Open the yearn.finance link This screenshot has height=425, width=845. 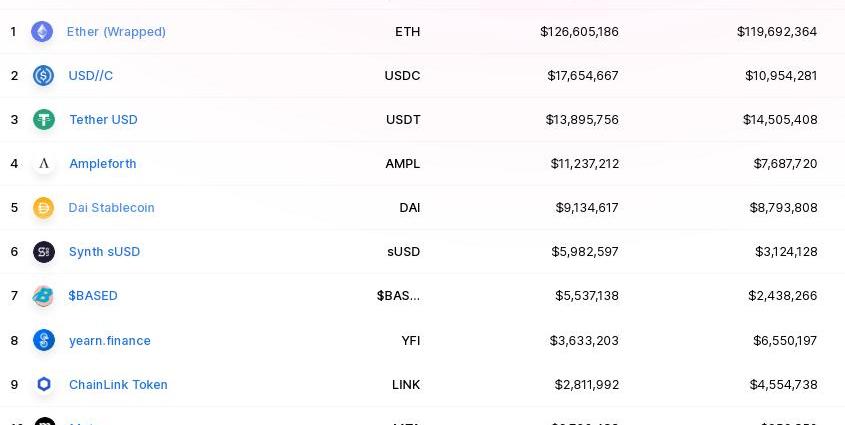109,341
